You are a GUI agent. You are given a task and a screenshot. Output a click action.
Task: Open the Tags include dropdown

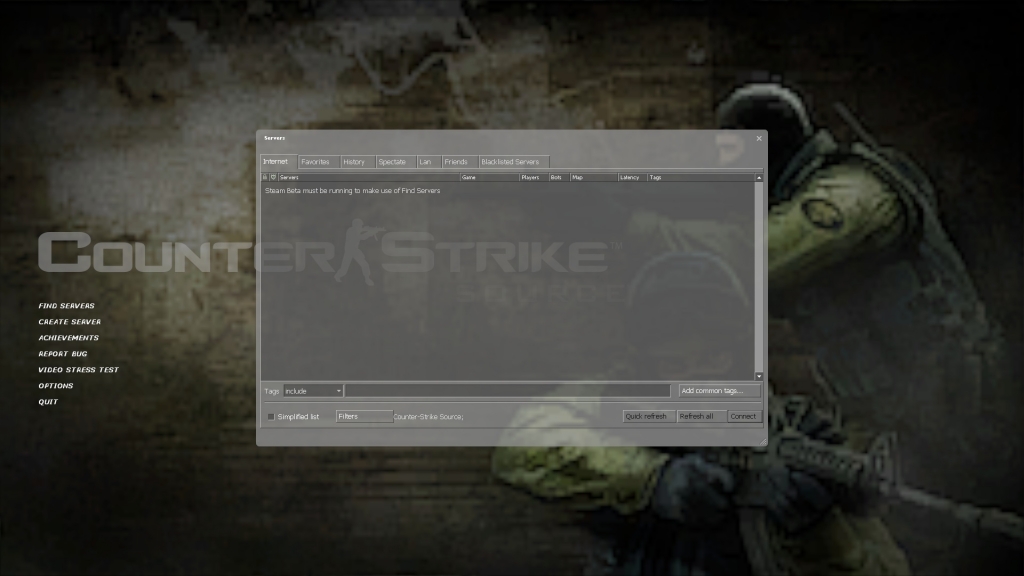tap(313, 391)
